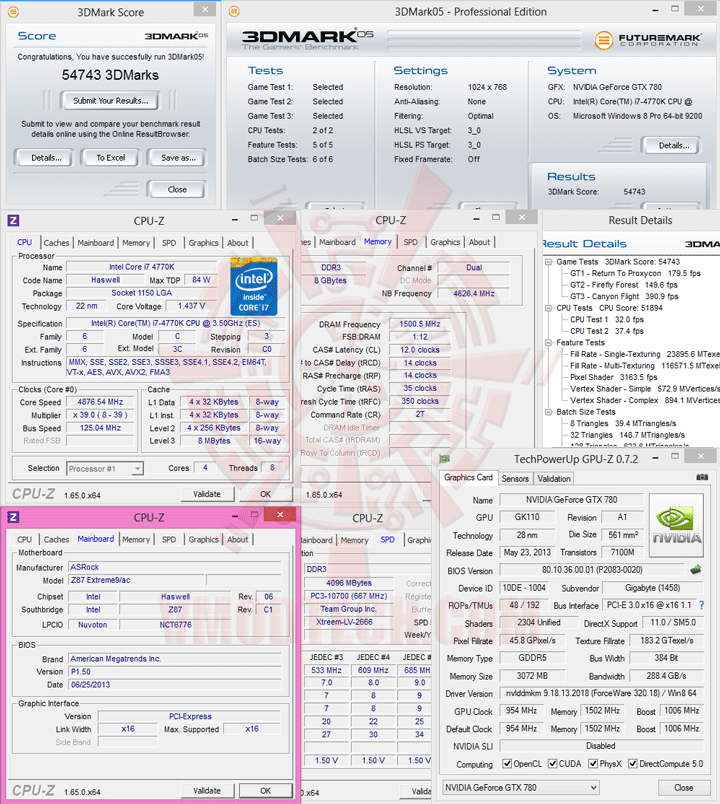720x804 pixels.
Task: Open the About tab in CPU-Z CPU window
Action: coord(237,243)
